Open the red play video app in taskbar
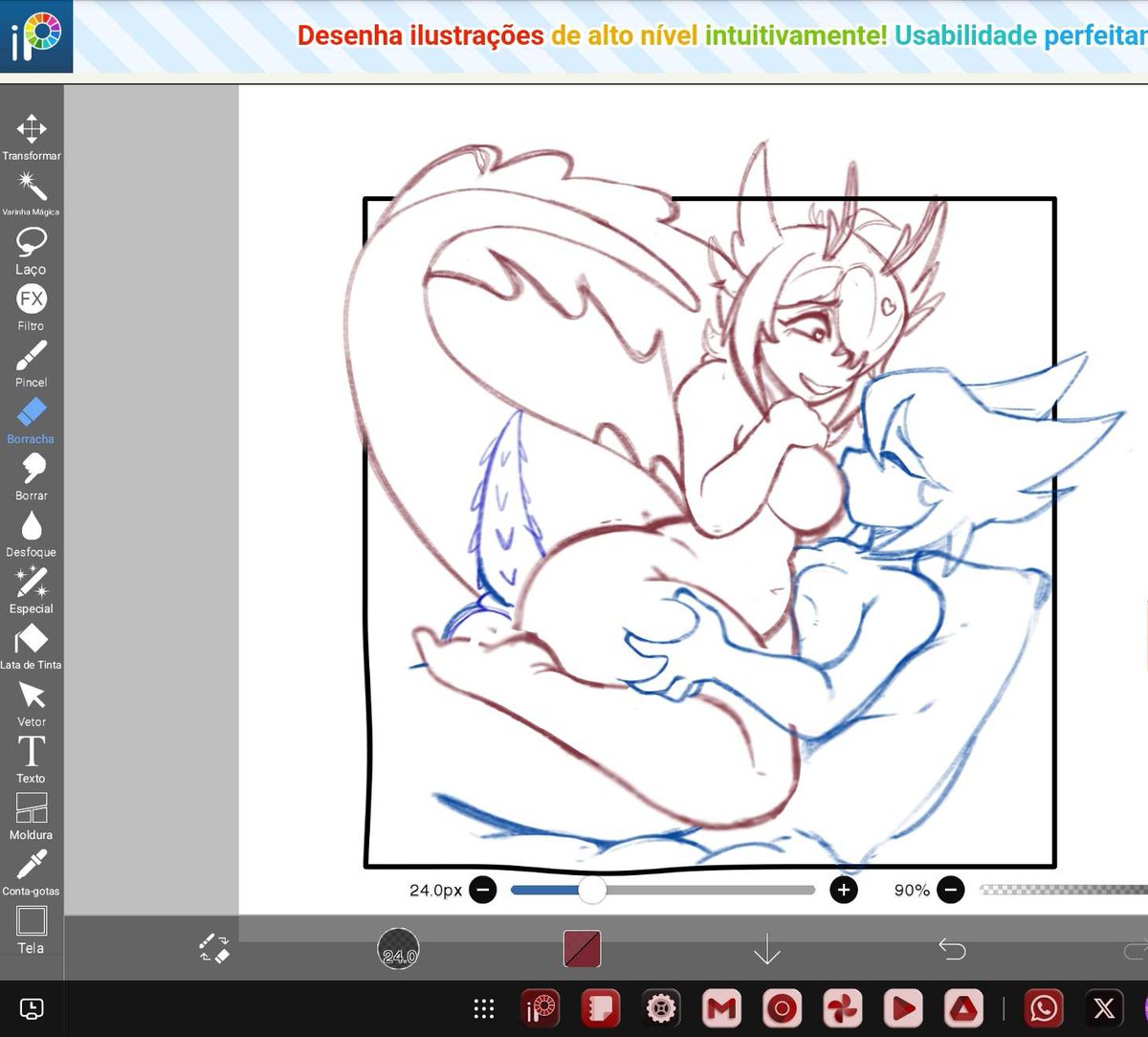The width and height of the screenshot is (1148, 1037). [903, 1008]
